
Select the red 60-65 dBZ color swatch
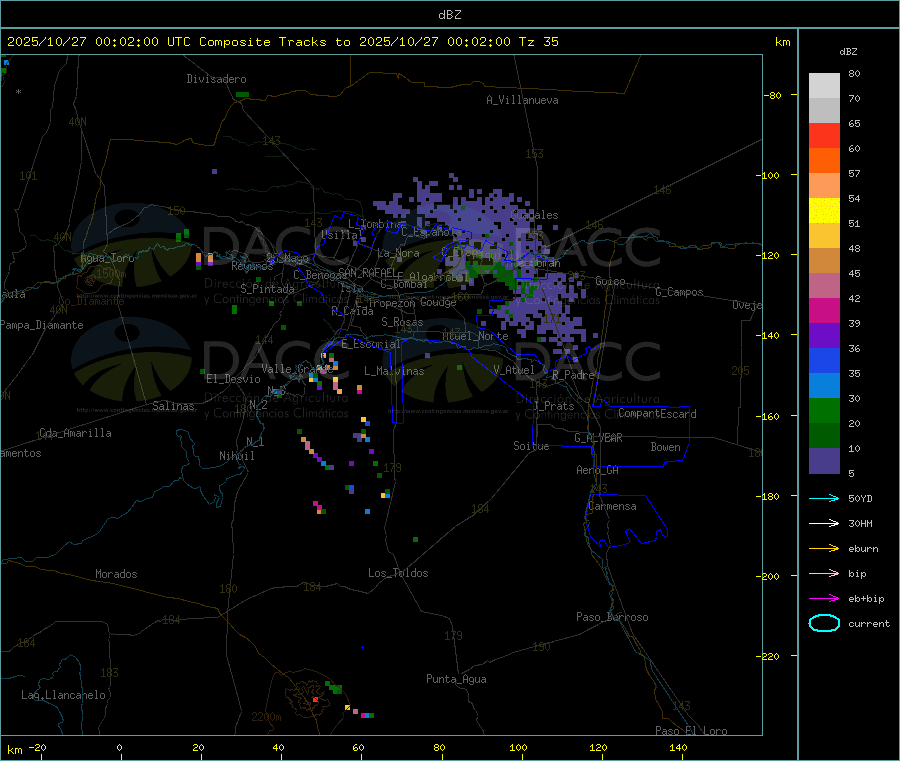coord(824,135)
